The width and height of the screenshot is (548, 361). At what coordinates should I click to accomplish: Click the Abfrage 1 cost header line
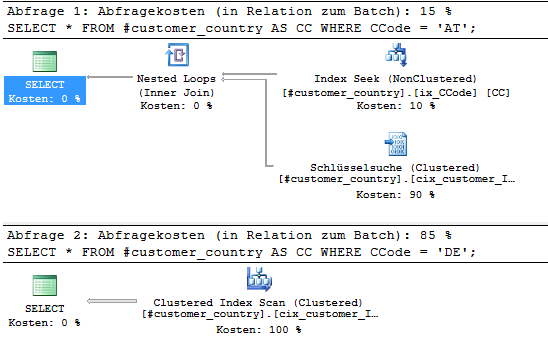pos(229,11)
